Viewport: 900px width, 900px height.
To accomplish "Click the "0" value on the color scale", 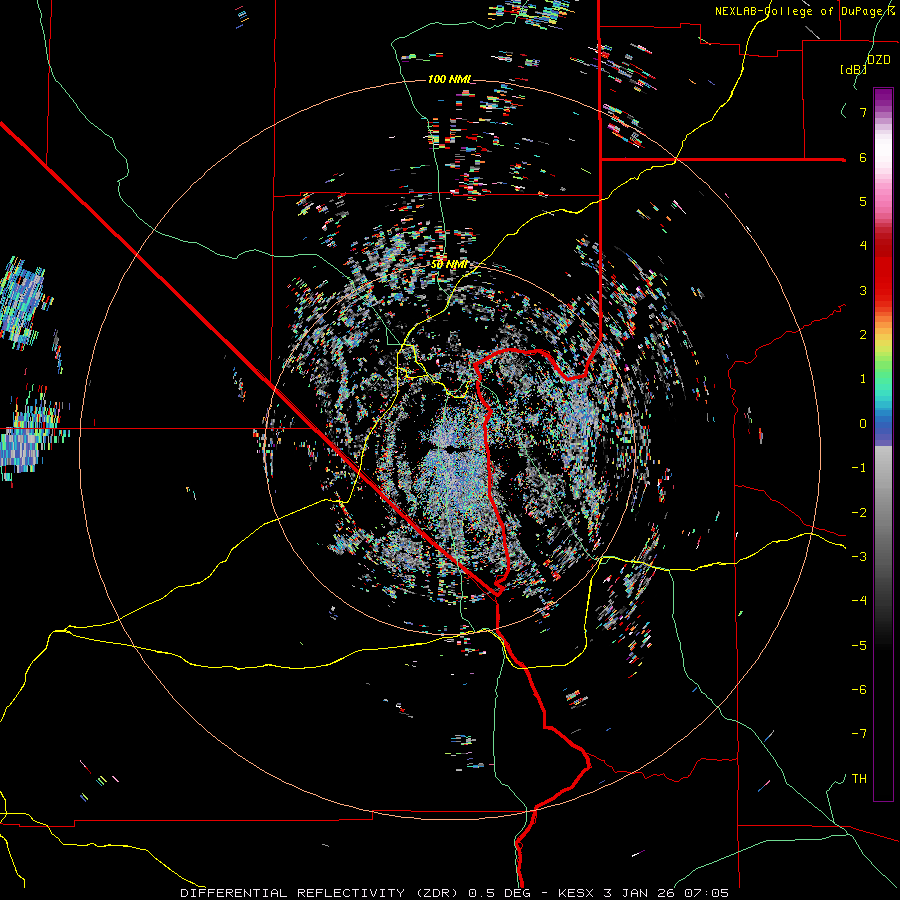I will point(863,424).
